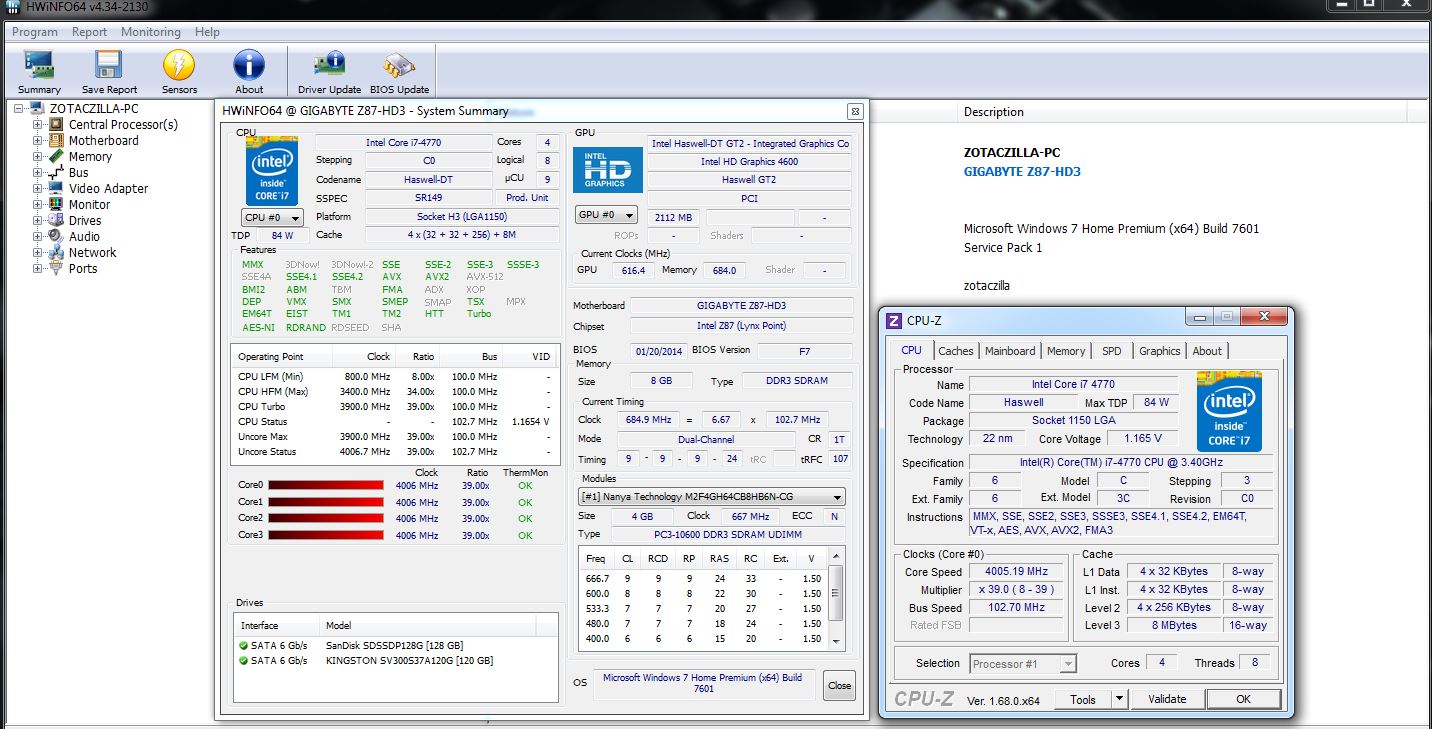This screenshot has width=1432, height=729.
Task: Click the CPU-Z OK button
Action: click(x=1243, y=699)
